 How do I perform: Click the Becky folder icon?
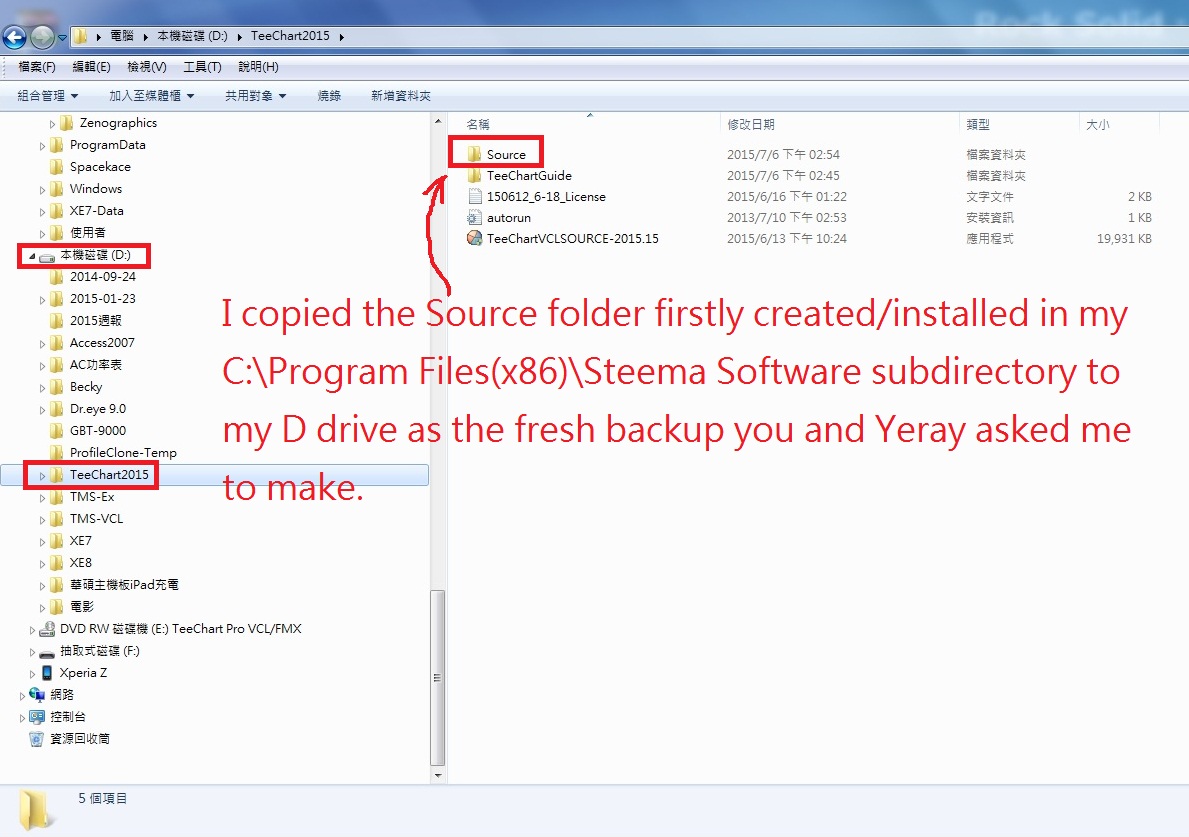coord(57,387)
